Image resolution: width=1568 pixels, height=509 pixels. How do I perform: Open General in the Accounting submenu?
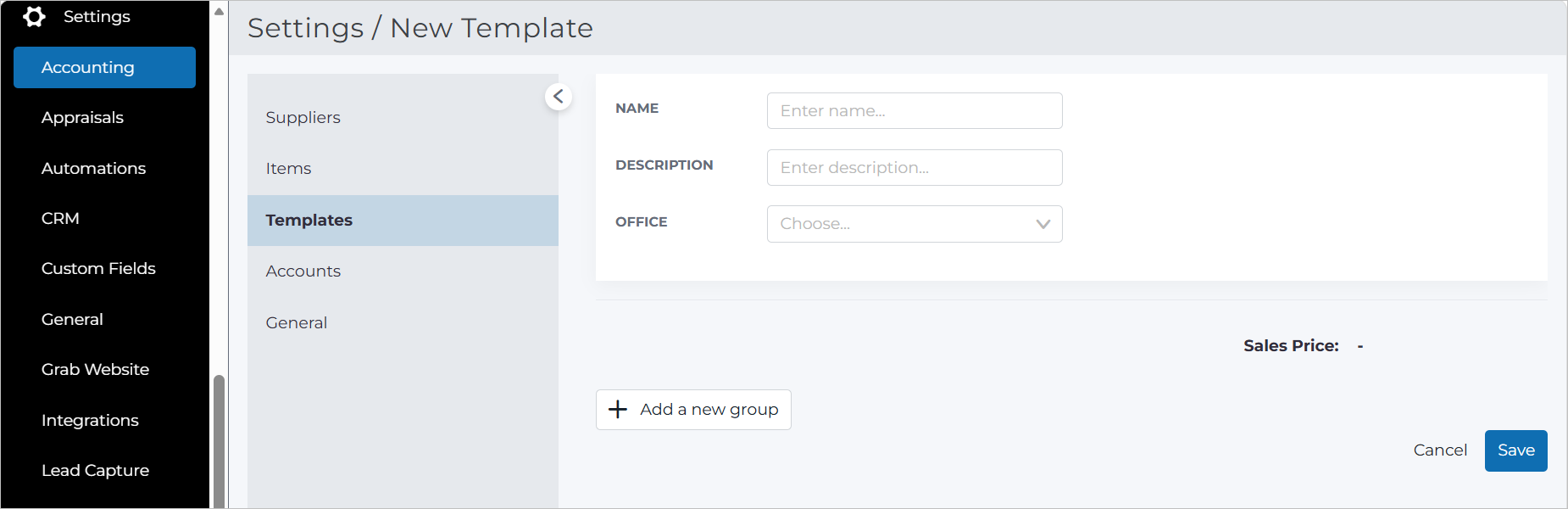403,323
